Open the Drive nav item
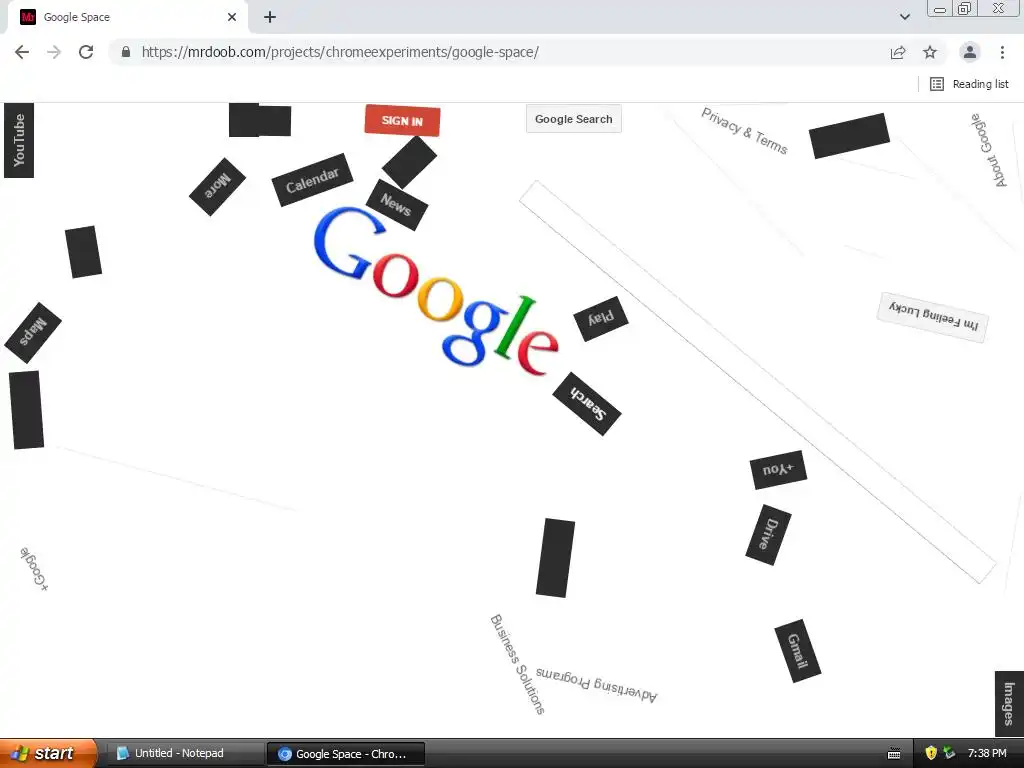 (x=769, y=535)
